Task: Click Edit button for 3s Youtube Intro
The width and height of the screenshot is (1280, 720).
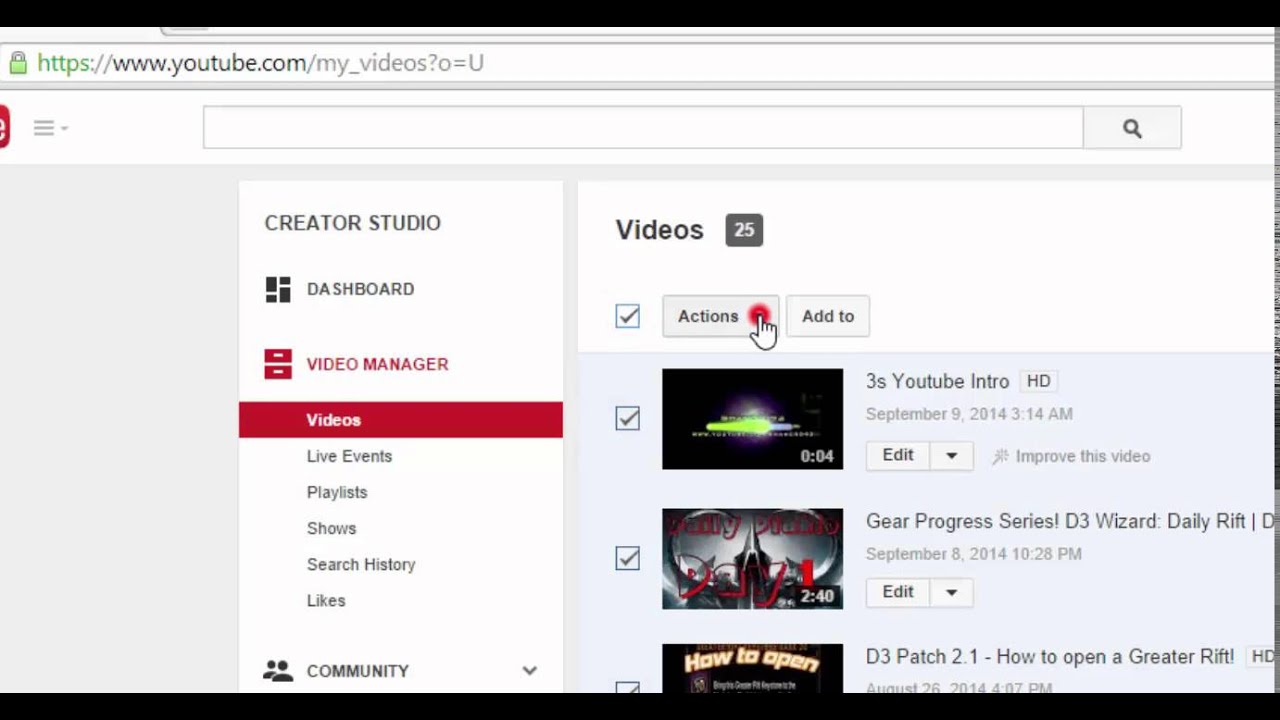Action: [898, 456]
